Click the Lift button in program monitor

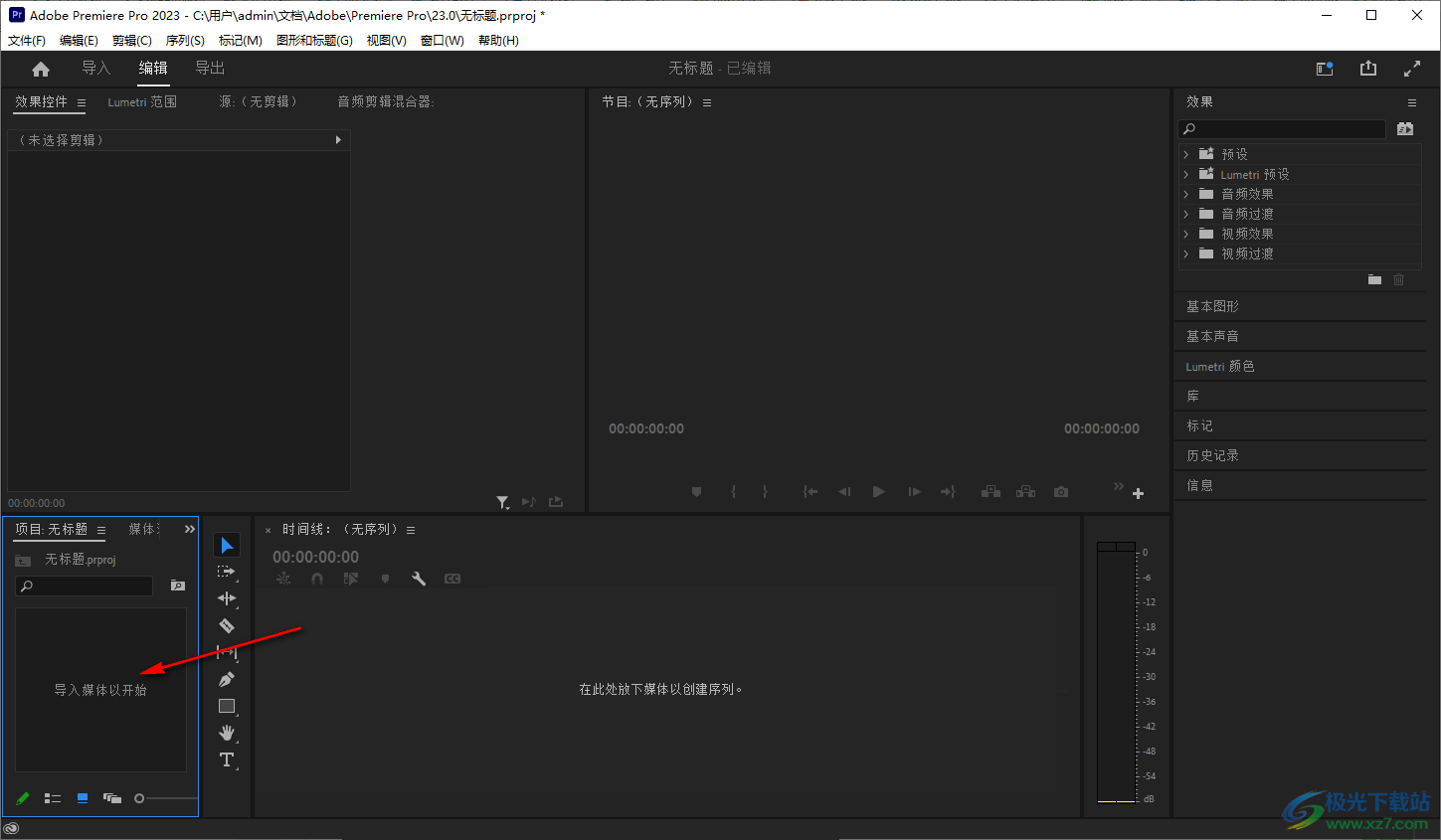coord(991,492)
